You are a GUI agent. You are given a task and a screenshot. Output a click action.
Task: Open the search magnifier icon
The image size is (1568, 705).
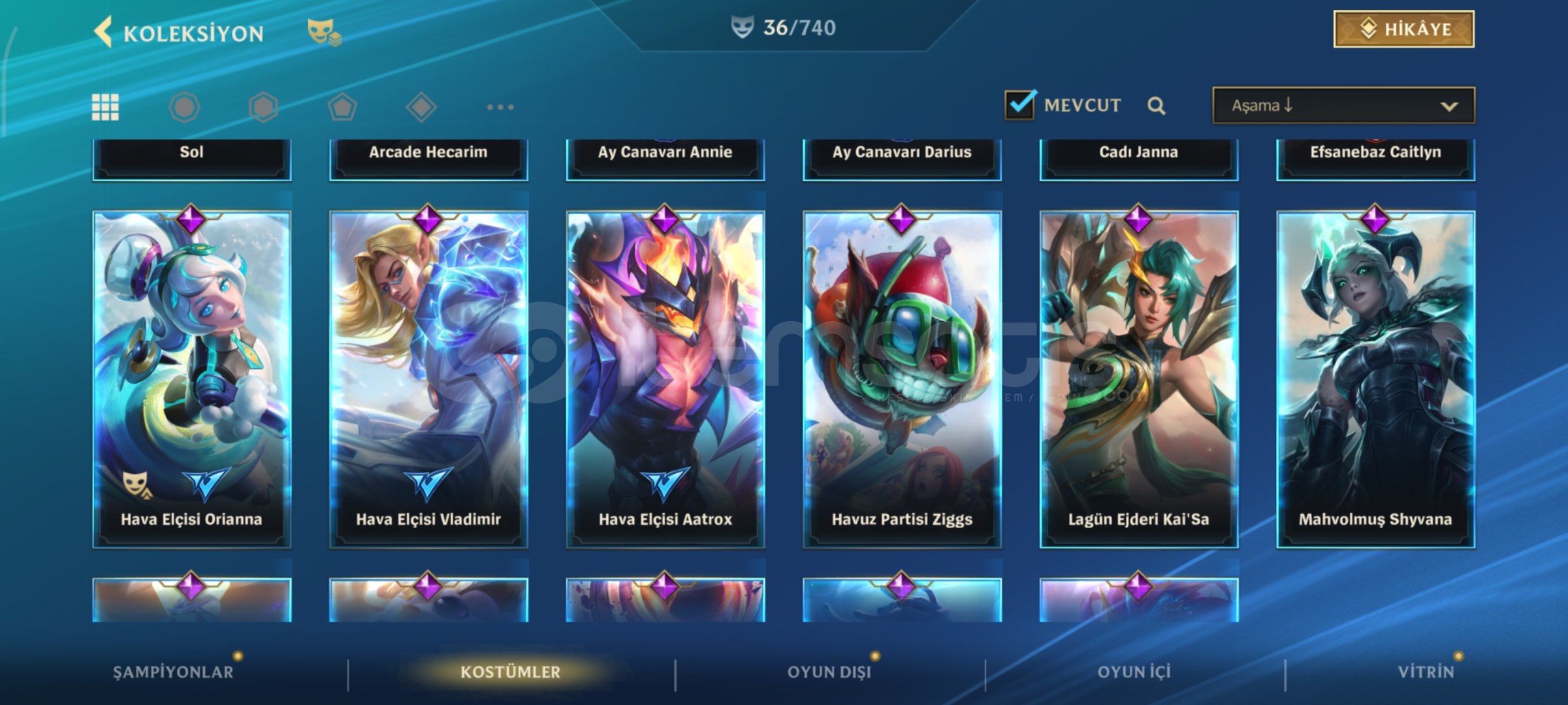tap(1157, 106)
